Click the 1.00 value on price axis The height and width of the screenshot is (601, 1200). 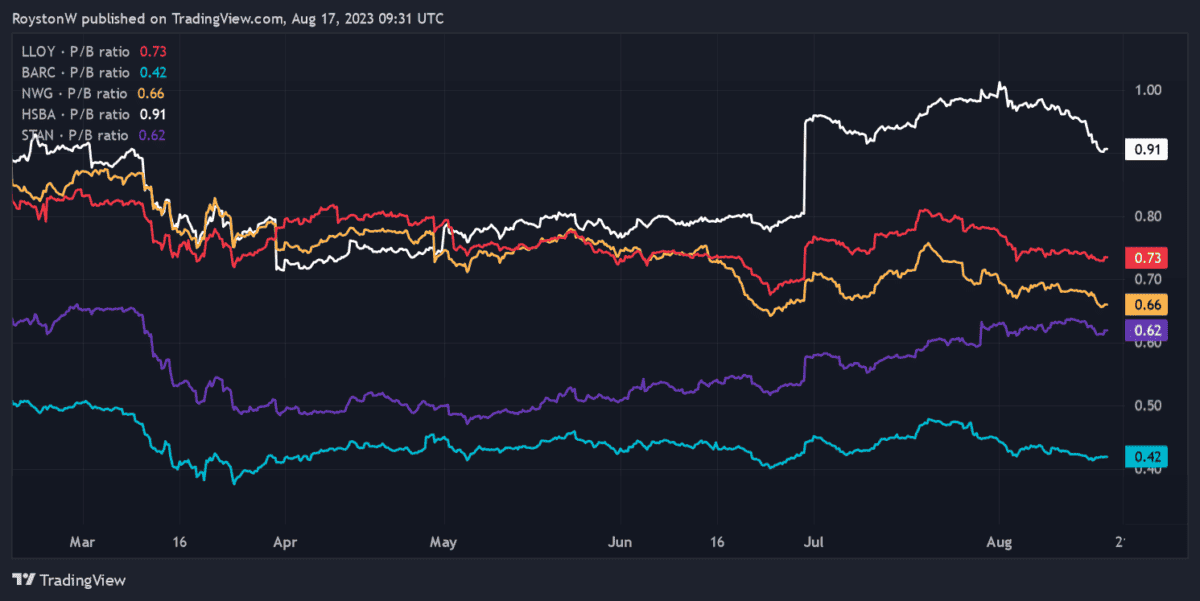(1149, 89)
